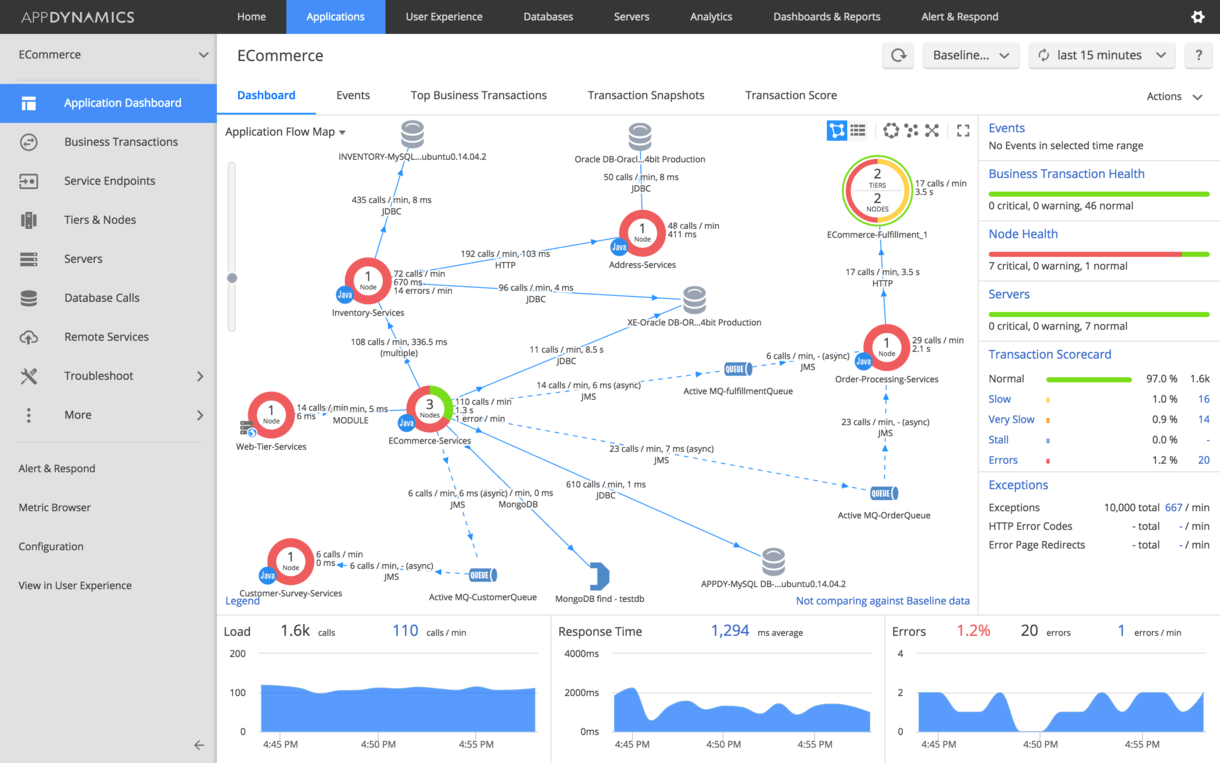Switch to Transaction Snapshots tab

[x=646, y=95]
